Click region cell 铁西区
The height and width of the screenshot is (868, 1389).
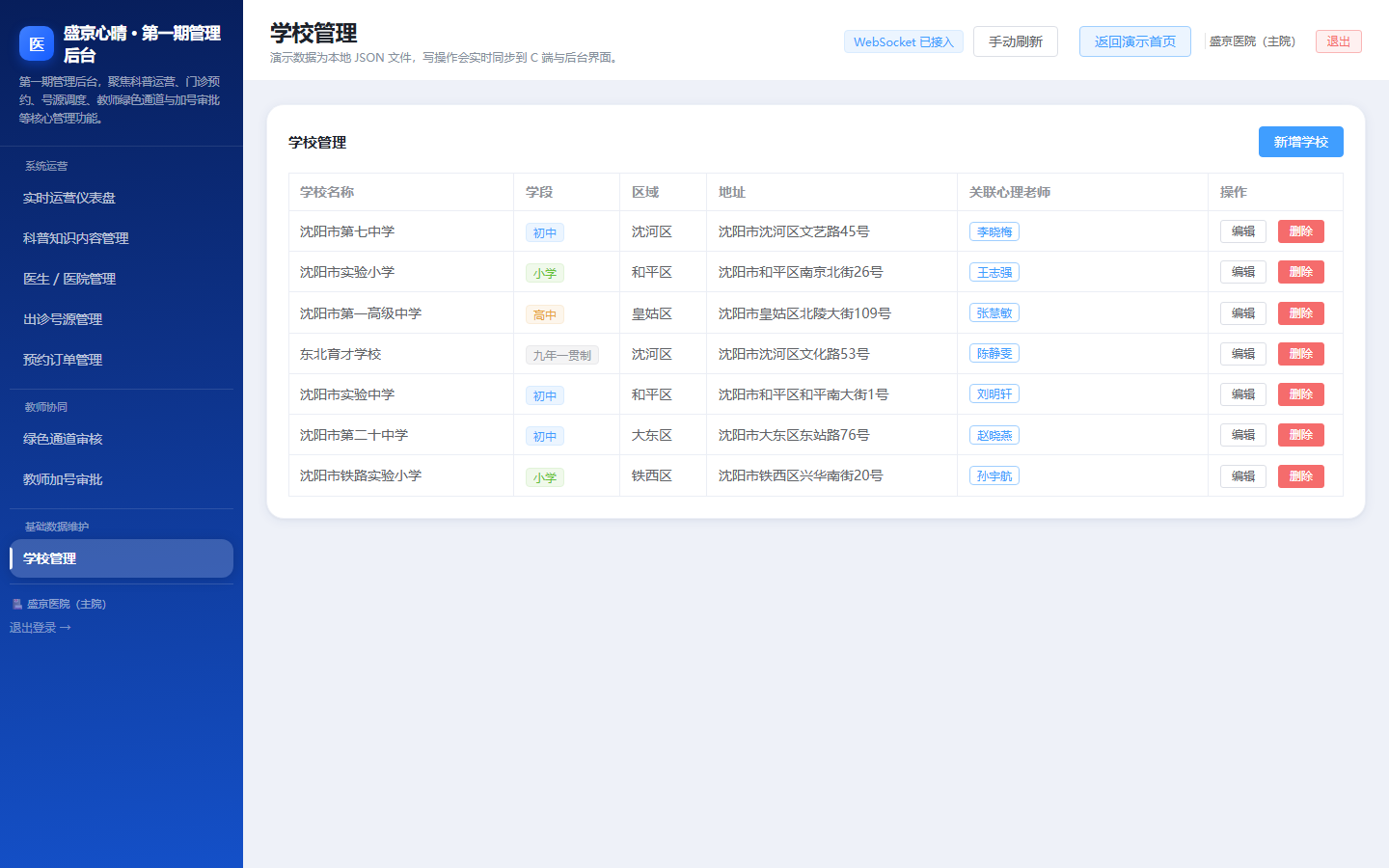[x=652, y=475]
